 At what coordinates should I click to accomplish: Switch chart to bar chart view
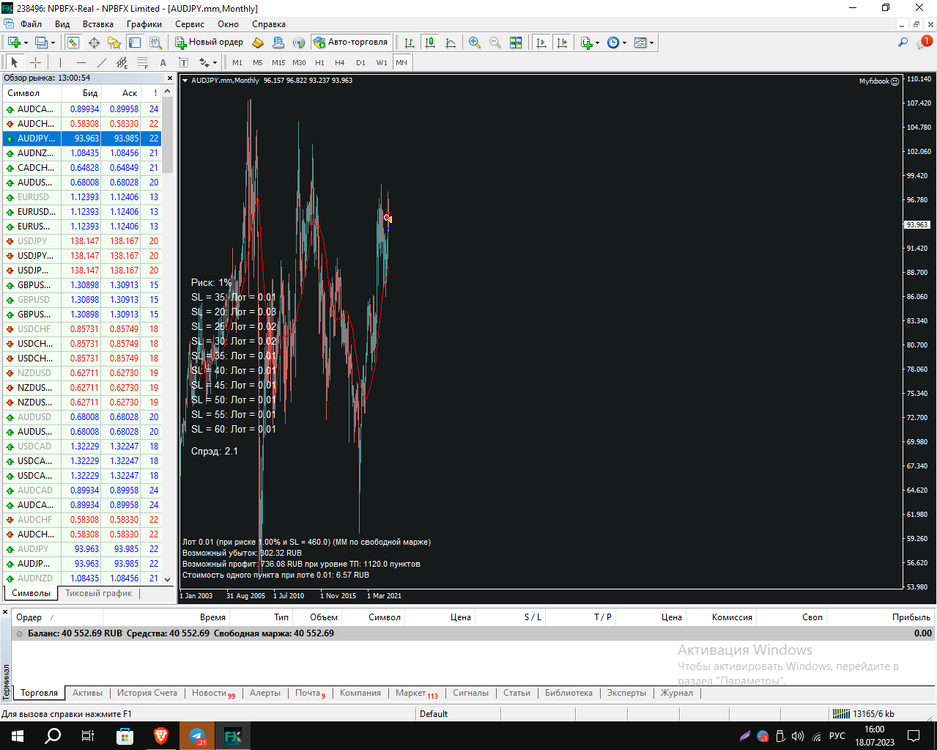pyautogui.click(x=409, y=42)
